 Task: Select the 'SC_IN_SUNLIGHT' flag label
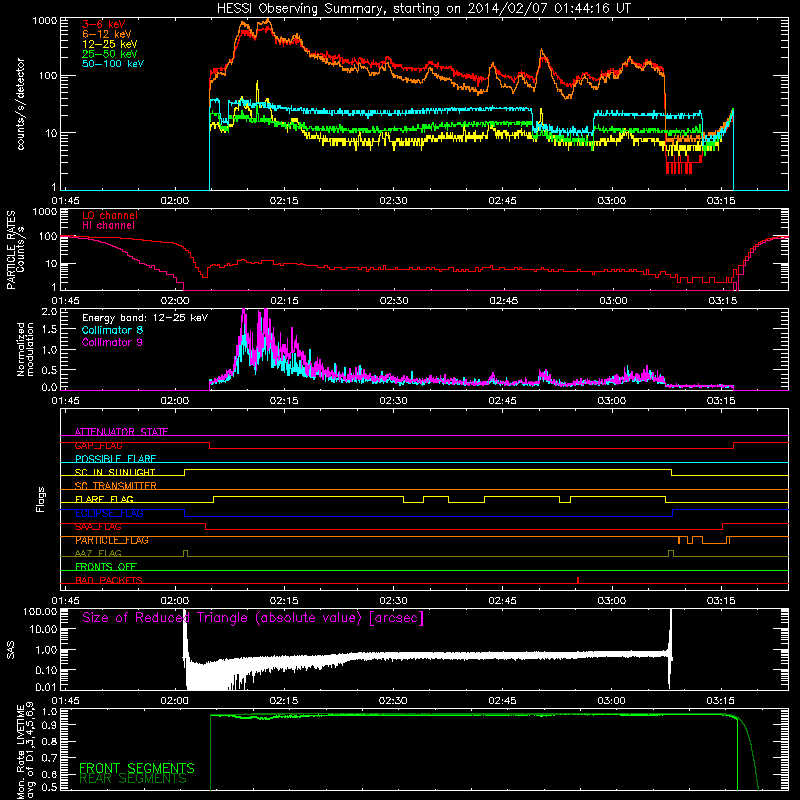click(115, 472)
